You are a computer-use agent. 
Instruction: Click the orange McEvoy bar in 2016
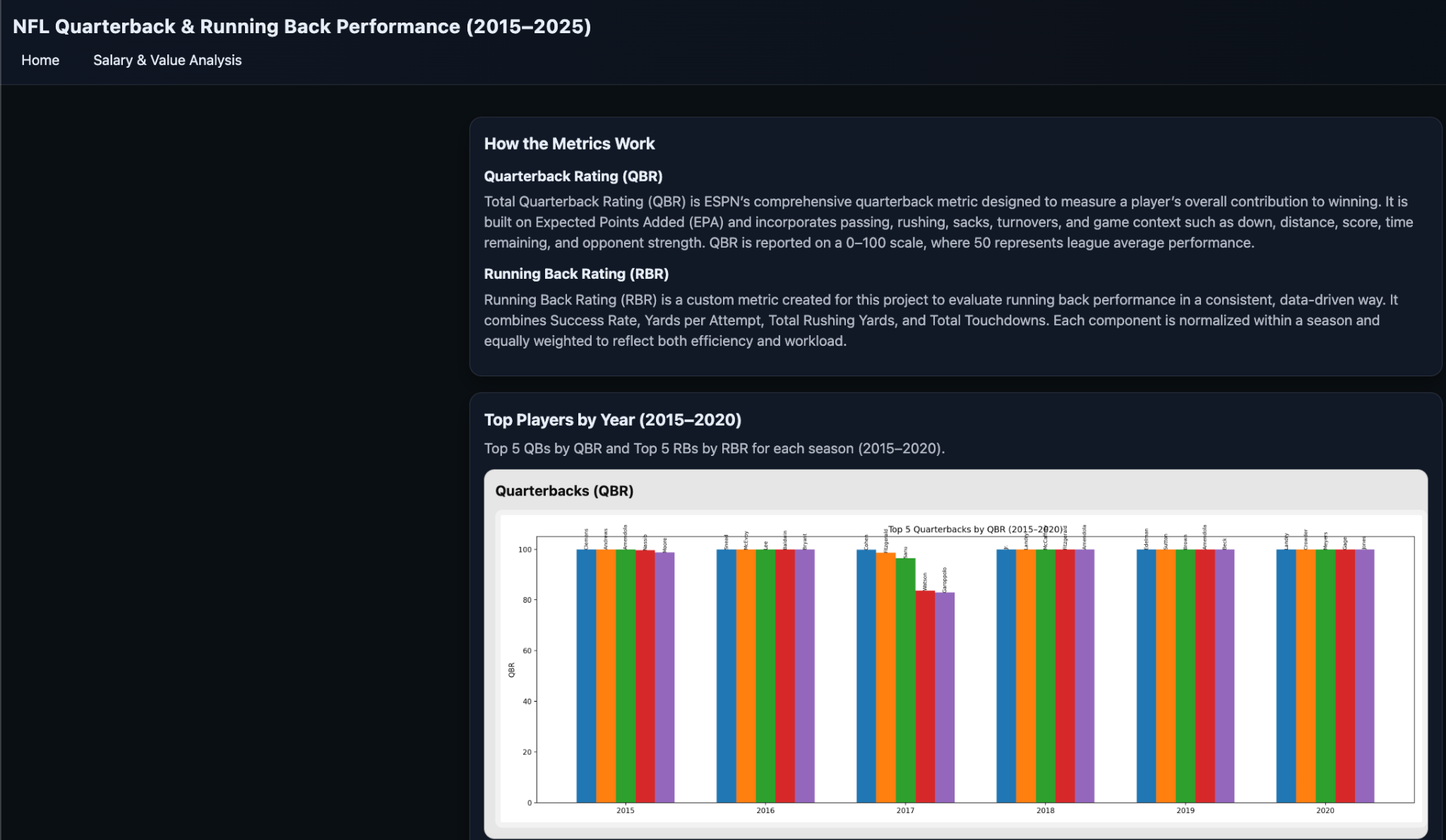pyautogui.click(x=746, y=676)
